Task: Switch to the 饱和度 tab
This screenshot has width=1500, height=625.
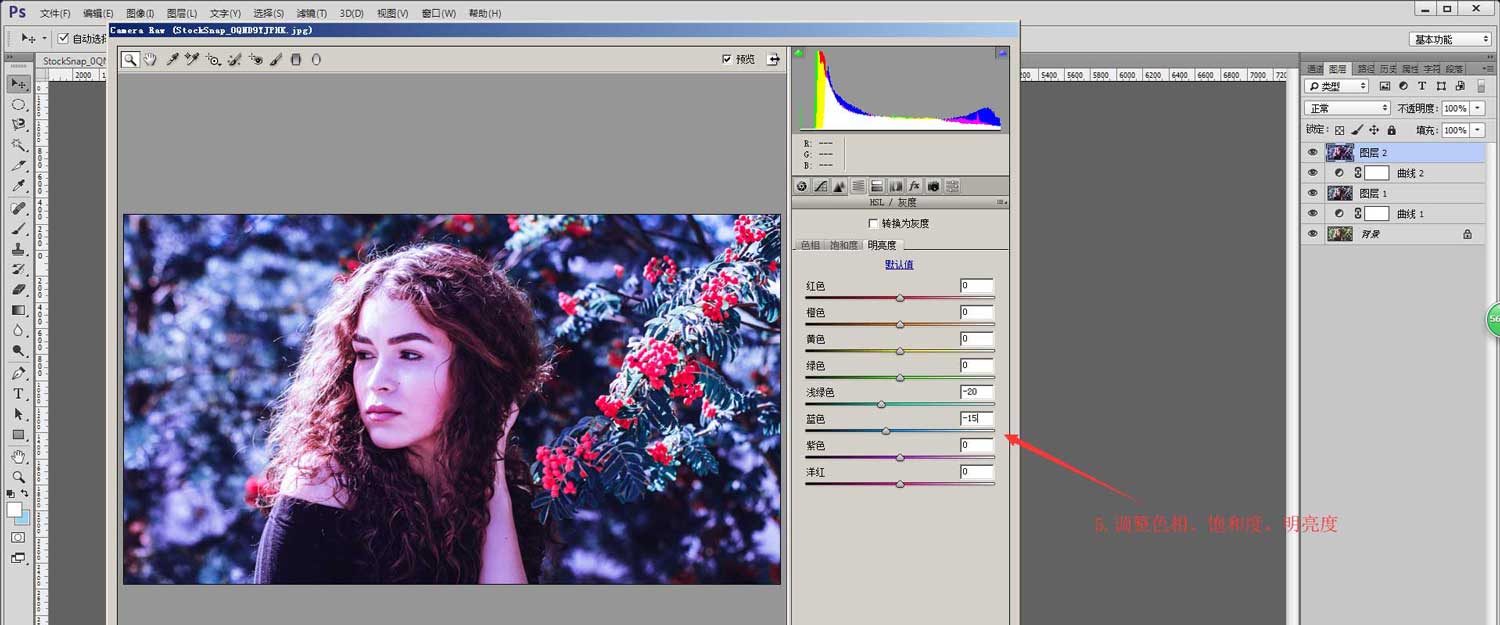Action: 845,245
